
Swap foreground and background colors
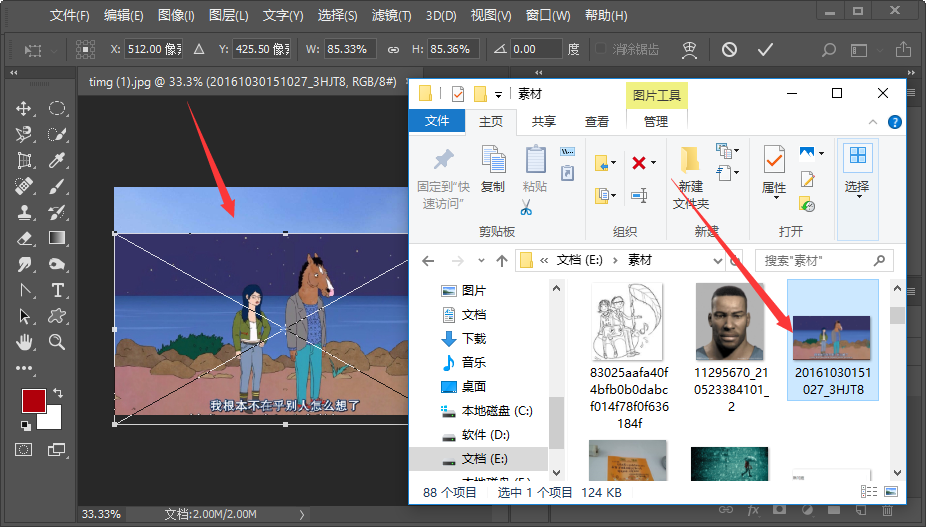click(x=57, y=393)
